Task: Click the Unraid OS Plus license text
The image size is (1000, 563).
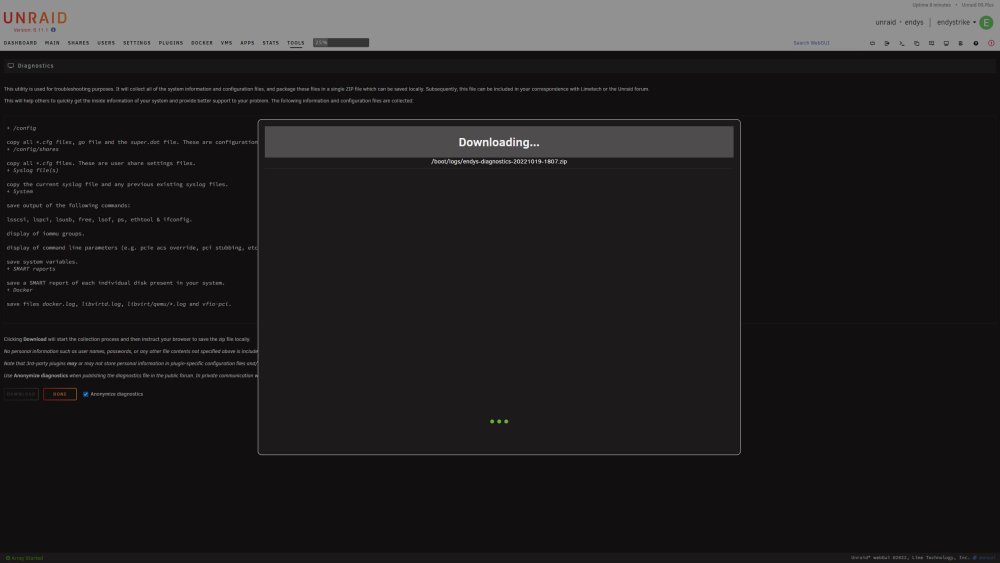Action: coord(978,5)
